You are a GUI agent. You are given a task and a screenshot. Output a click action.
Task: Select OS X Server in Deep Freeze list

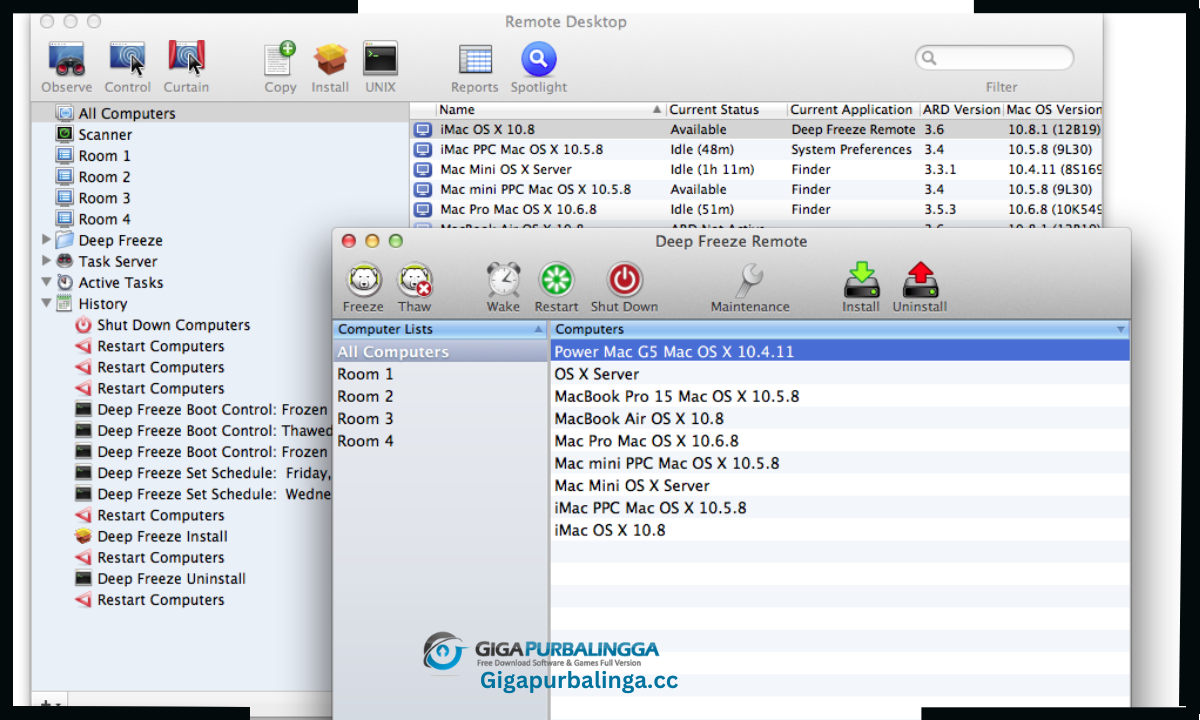click(840, 374)
